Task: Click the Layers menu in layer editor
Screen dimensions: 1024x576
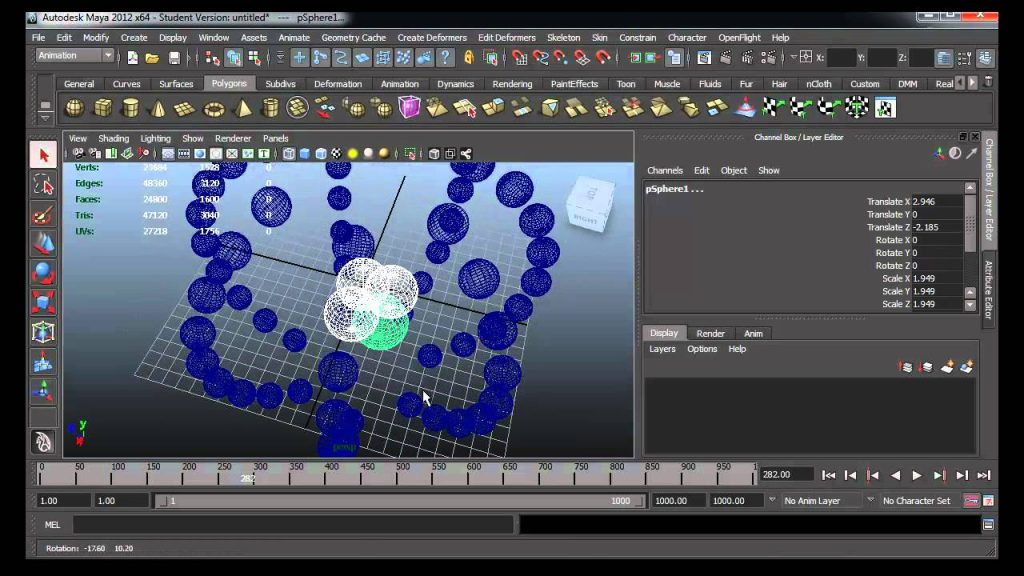Action: 662,349
